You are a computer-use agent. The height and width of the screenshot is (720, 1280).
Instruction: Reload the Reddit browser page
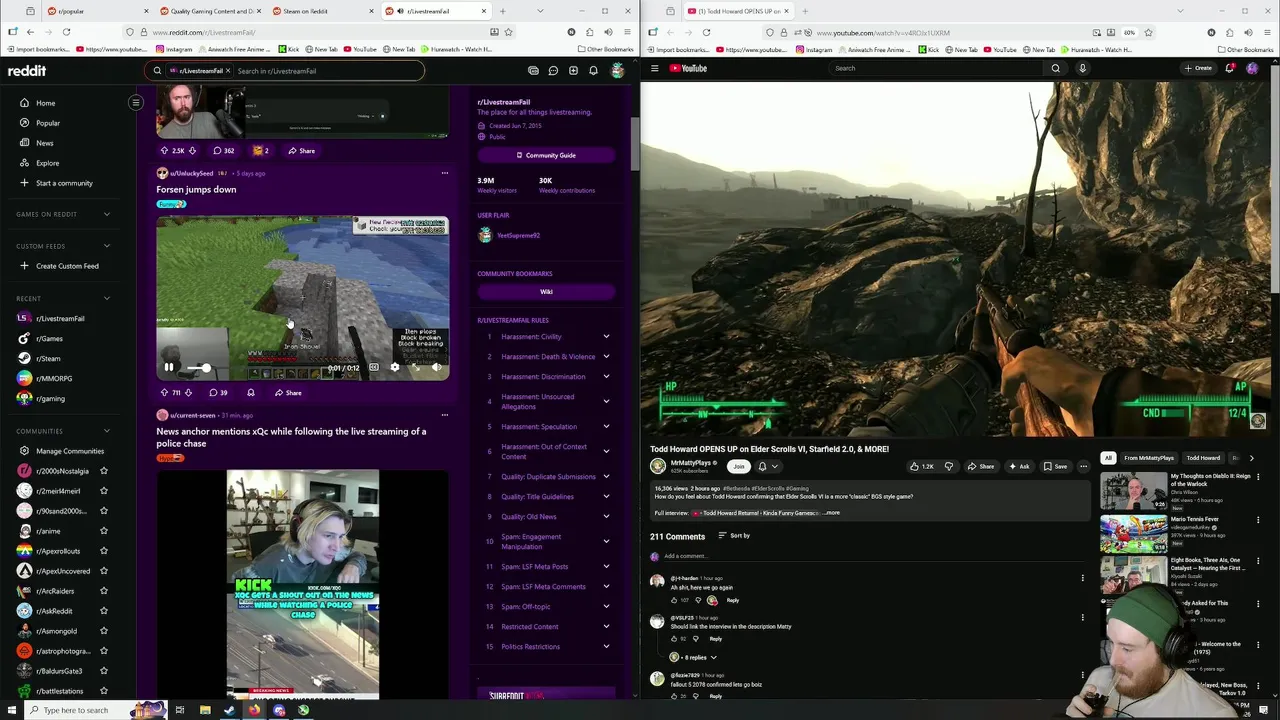click(x=66, y=32)
